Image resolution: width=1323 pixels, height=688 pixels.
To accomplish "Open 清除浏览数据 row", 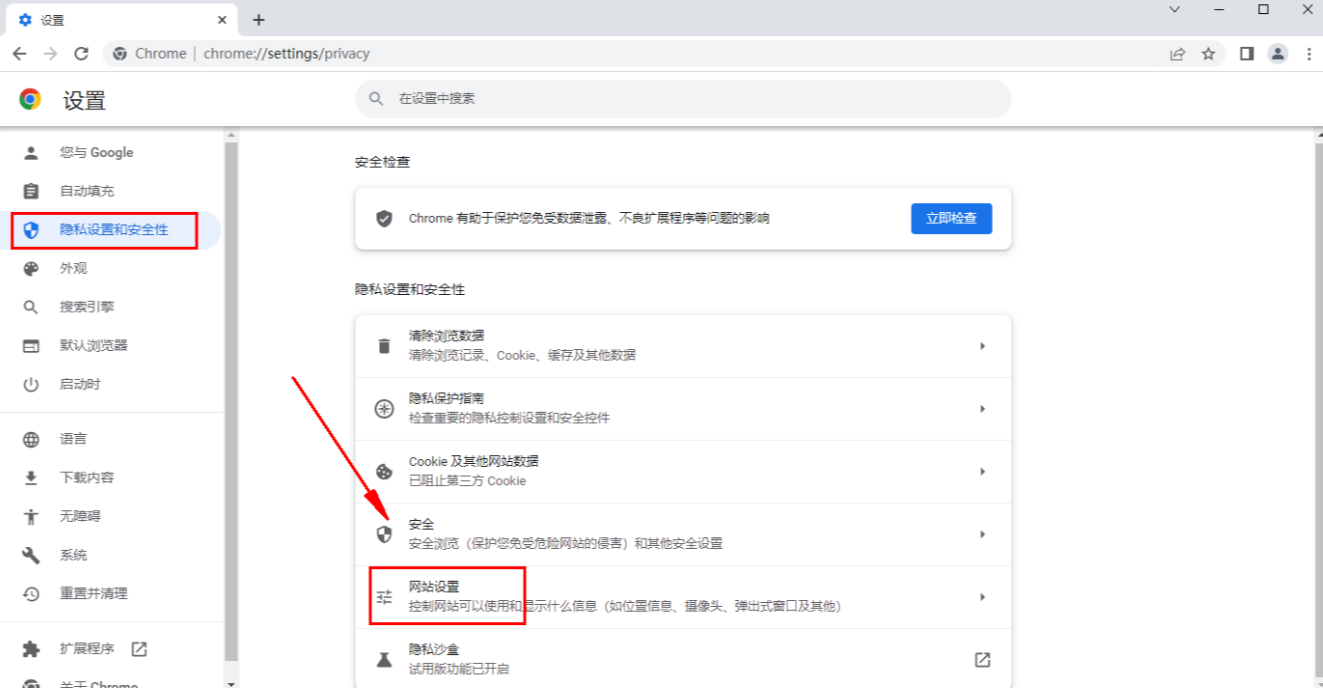I will point(683,346).
